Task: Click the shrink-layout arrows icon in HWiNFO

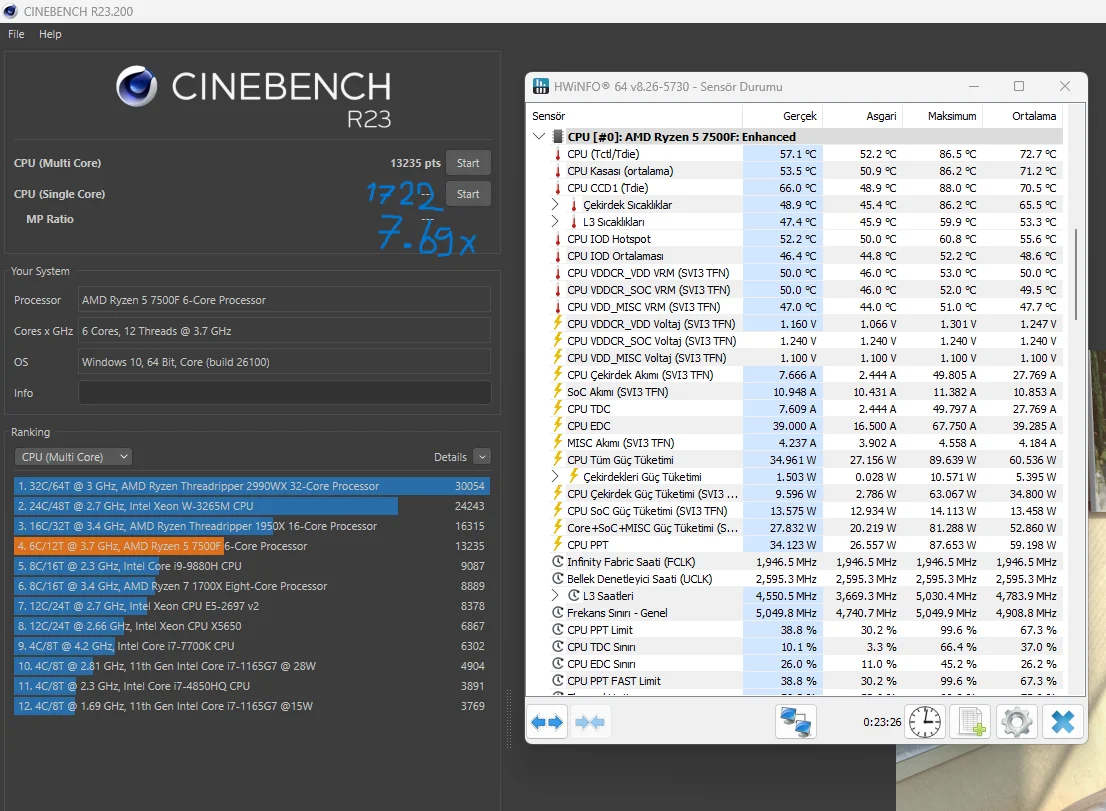Action: pos(590,722)
